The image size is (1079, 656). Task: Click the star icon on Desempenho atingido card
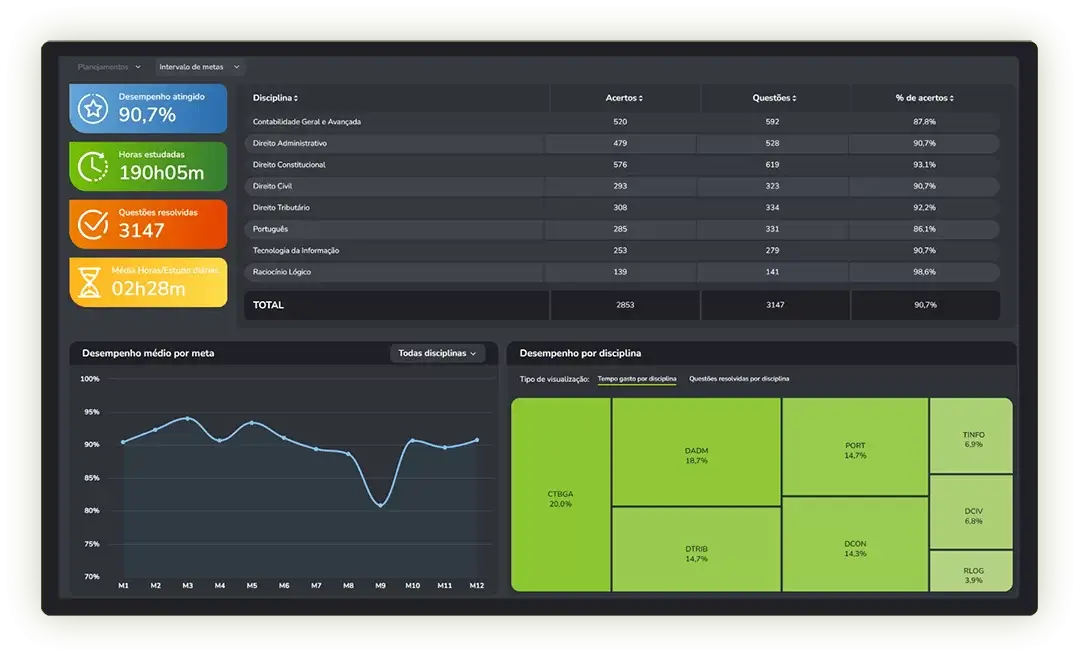coord(93,109)
